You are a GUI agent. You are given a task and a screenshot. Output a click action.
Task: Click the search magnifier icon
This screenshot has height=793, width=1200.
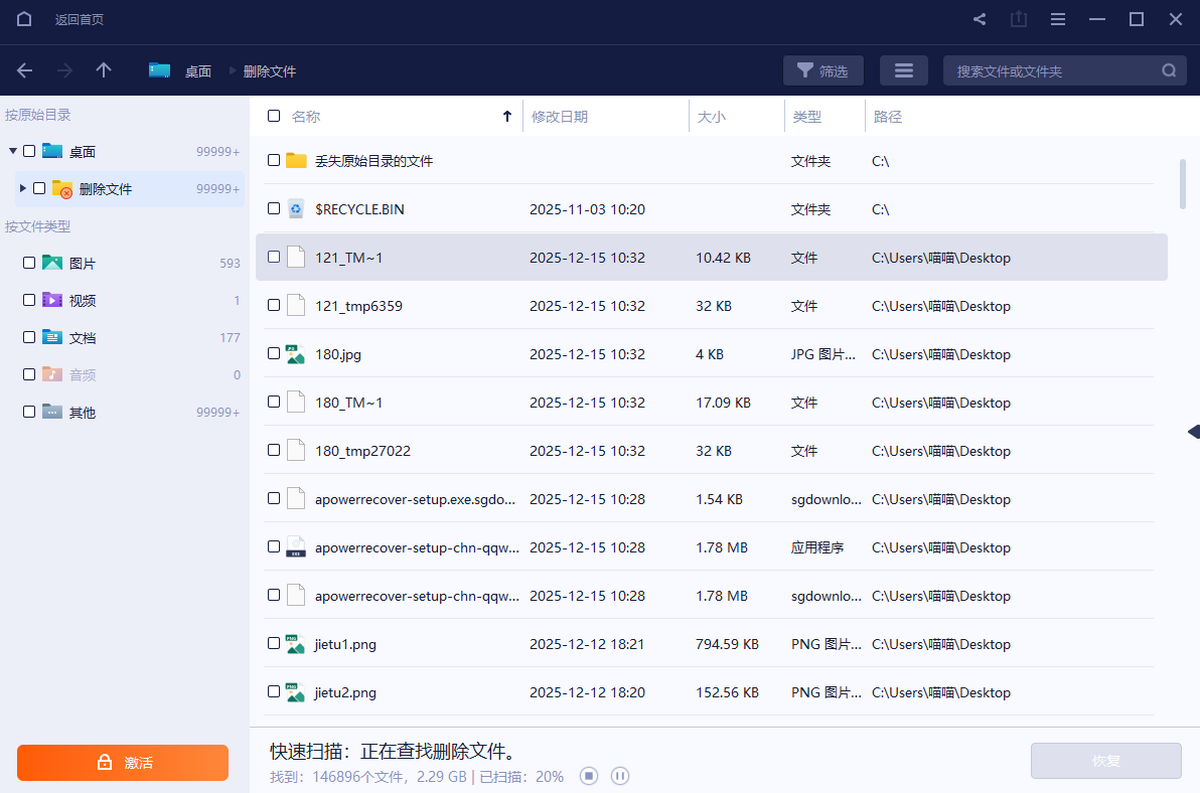(x=1168, y=71)
